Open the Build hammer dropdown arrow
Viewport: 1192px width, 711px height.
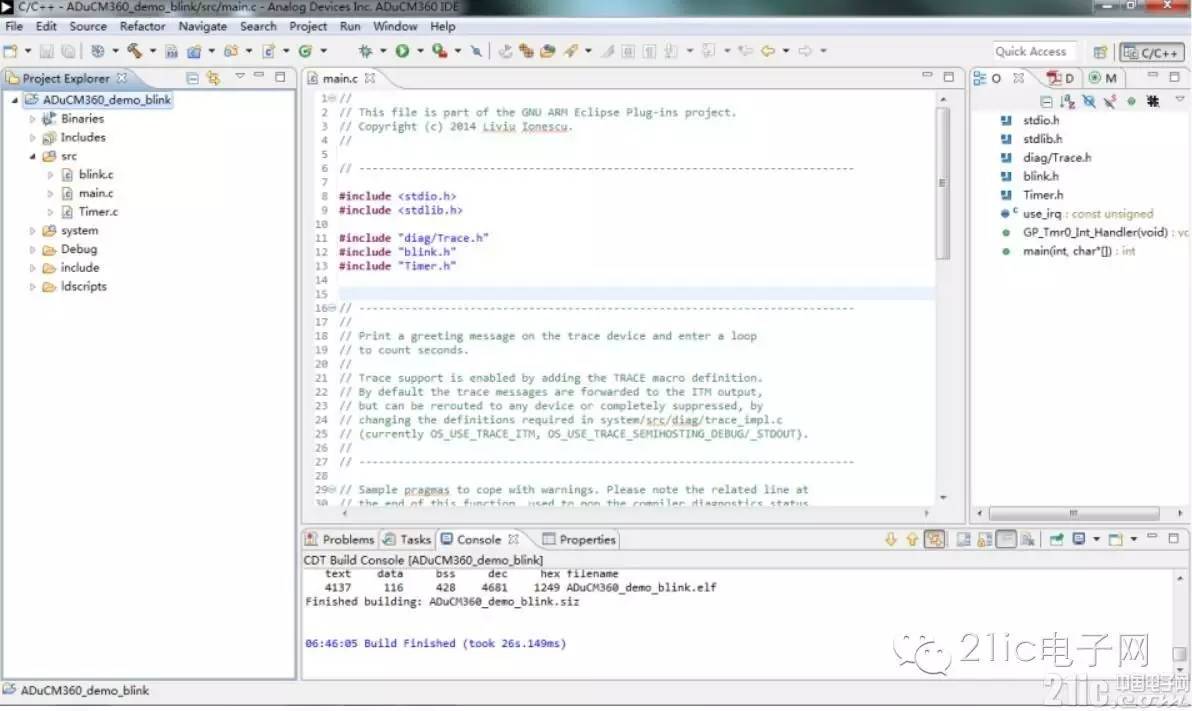(x=152, y=51)
